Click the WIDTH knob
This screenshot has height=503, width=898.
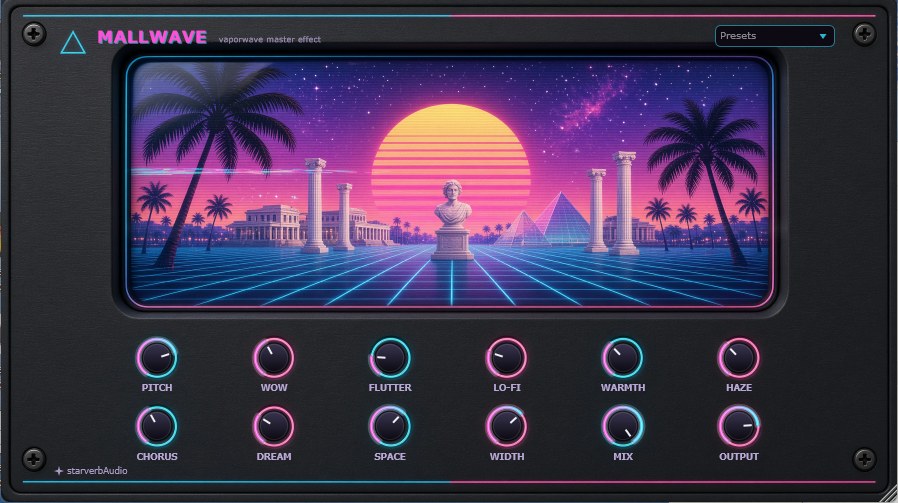(507, 427)
